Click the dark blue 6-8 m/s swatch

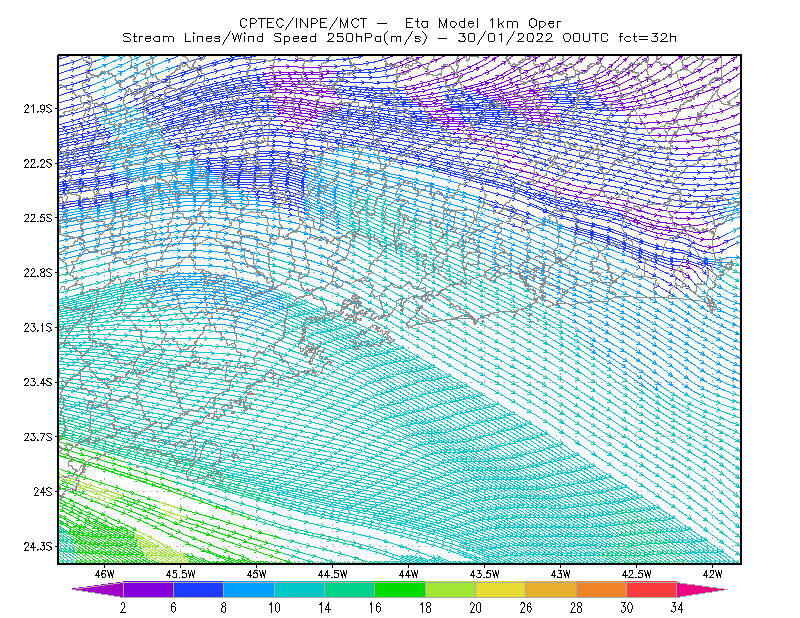(x=198, y=589)
